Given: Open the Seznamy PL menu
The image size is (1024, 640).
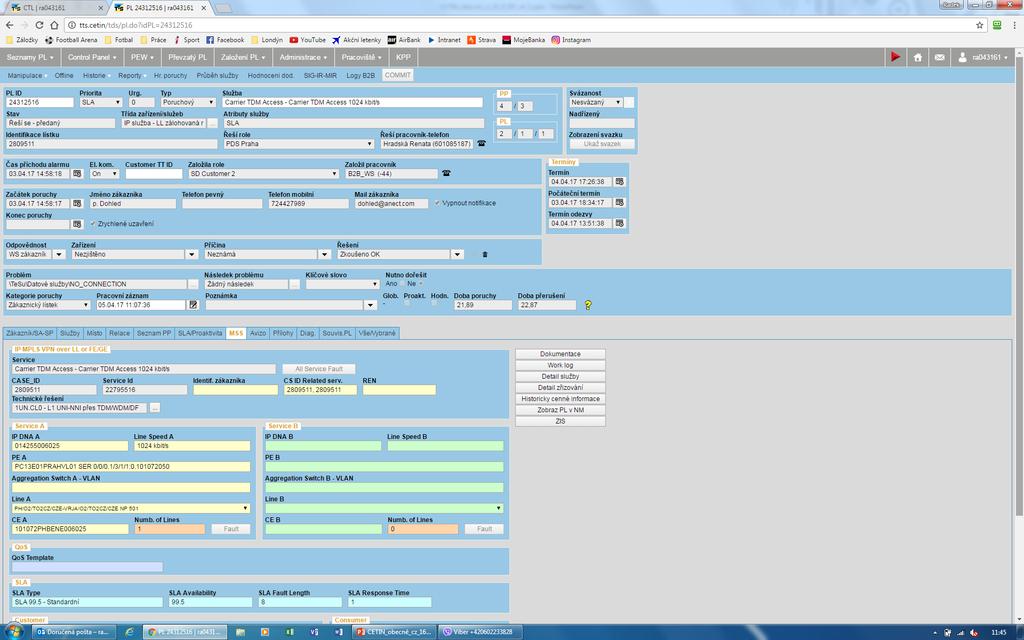Looking at the screenshot, I should pos(29,57).
